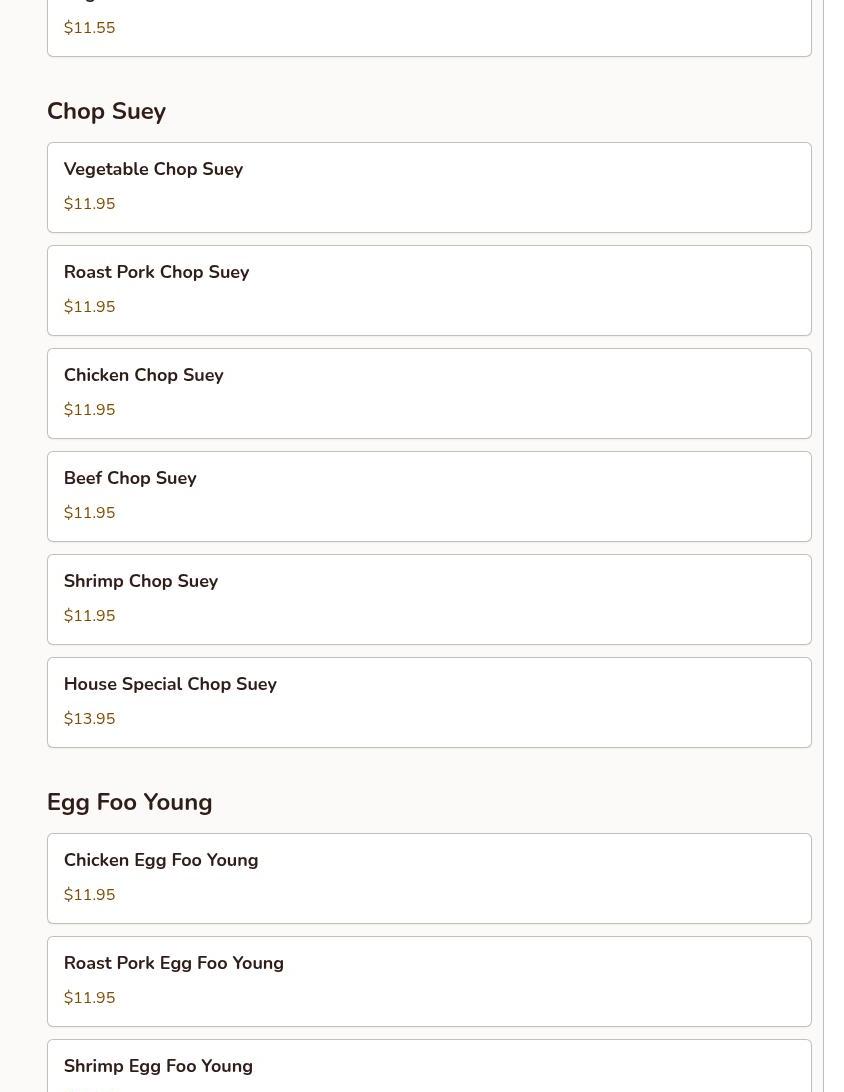
Task: Click the price under Roast Pork Chop Suey
Action: tap(89, 307)
